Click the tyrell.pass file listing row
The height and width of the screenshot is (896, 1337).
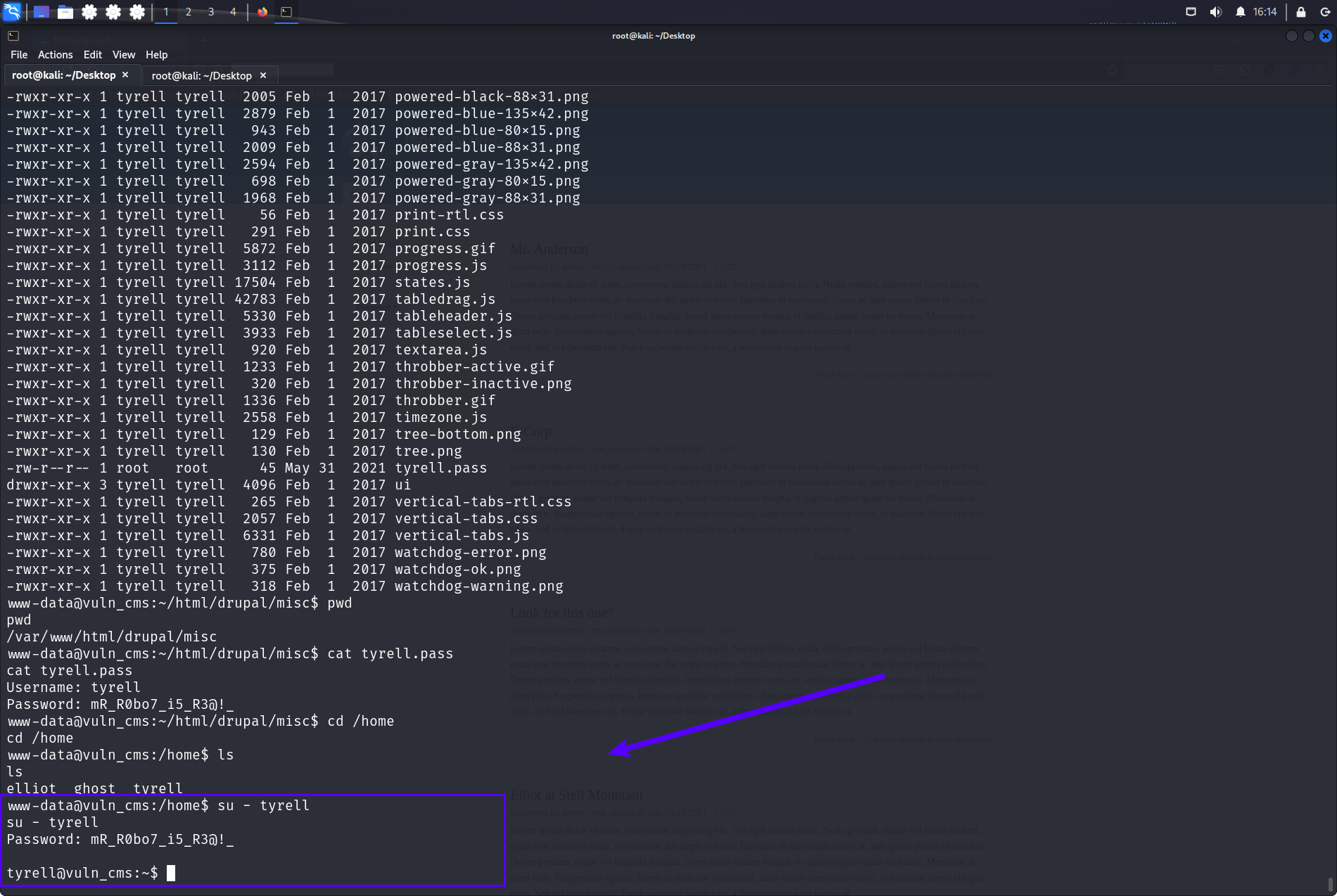[x=246, y=468]
